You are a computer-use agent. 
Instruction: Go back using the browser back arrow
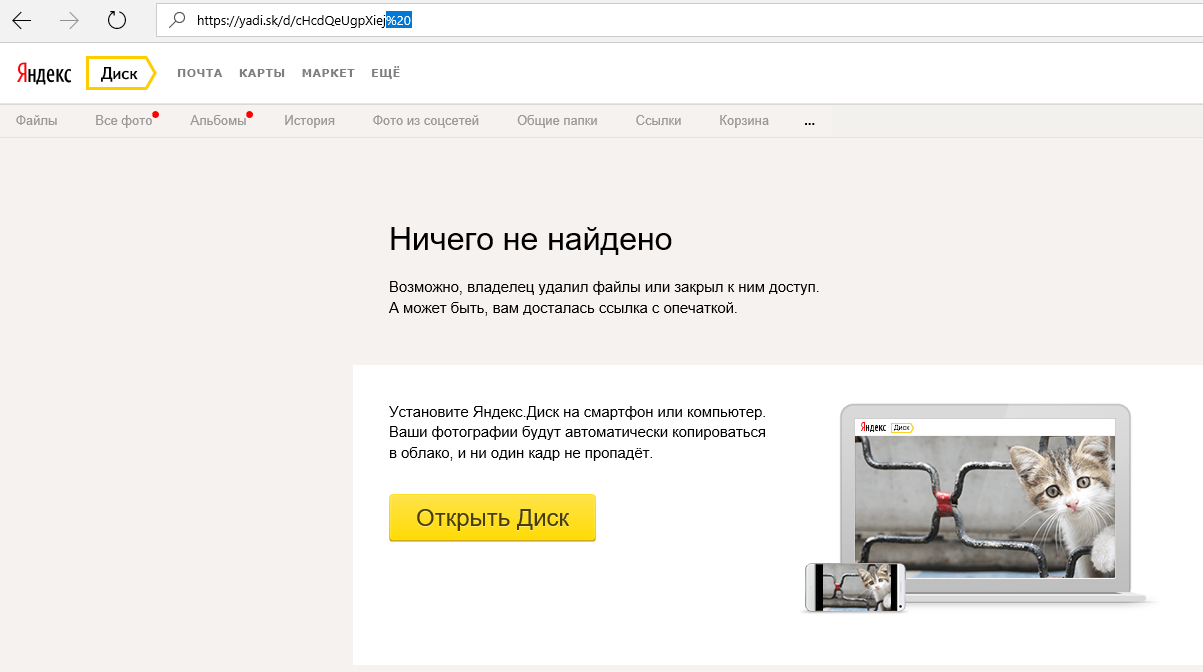pyautogui.click(x=22, y=19)
